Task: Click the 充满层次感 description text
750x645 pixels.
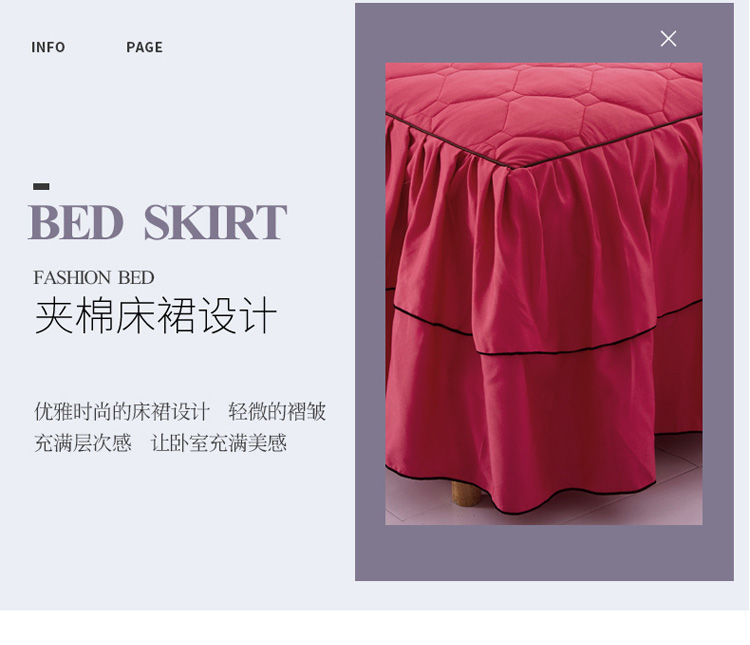Action: coord(83,443)
